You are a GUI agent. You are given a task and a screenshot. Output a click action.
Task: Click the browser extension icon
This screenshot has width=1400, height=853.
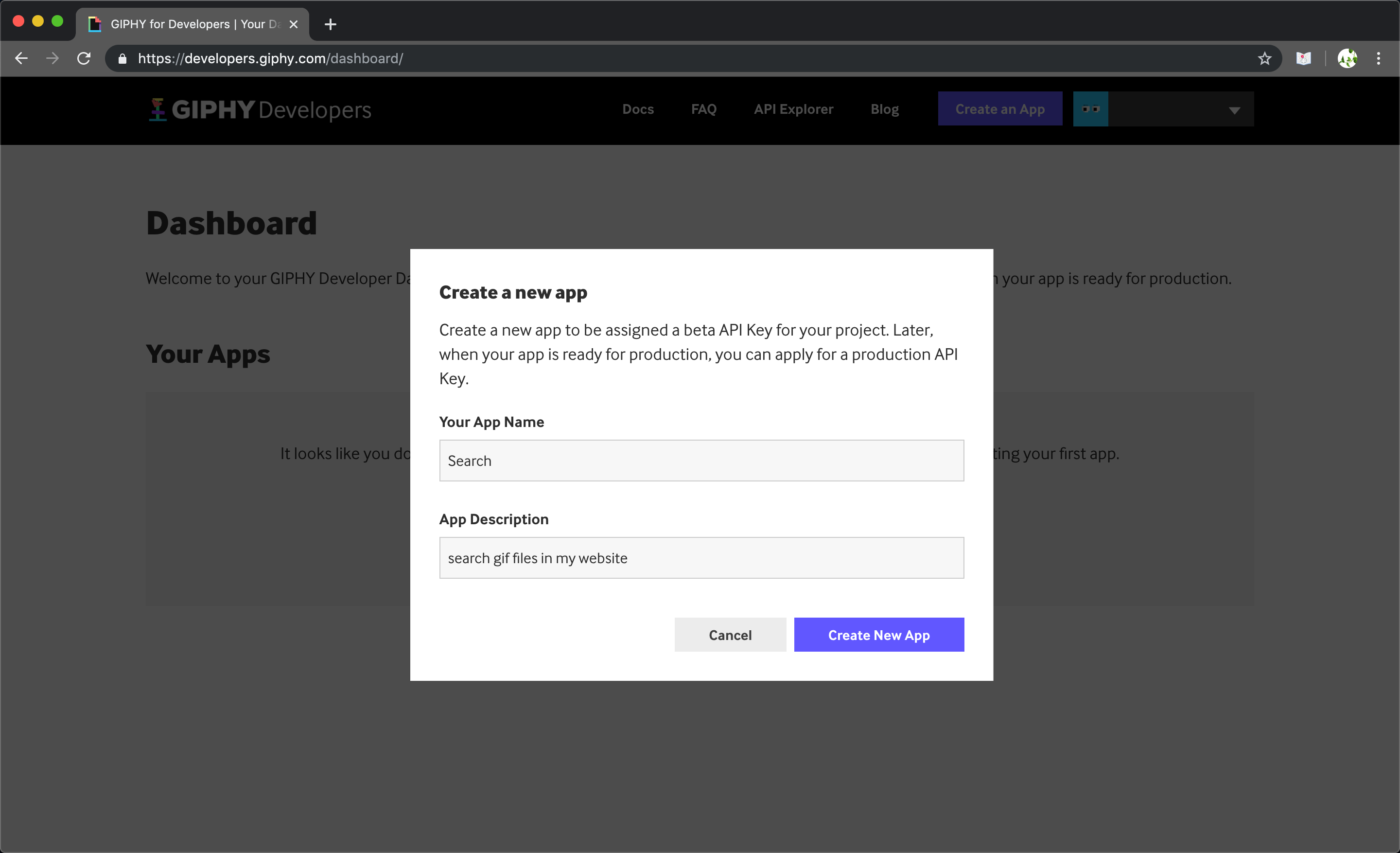1303,58
